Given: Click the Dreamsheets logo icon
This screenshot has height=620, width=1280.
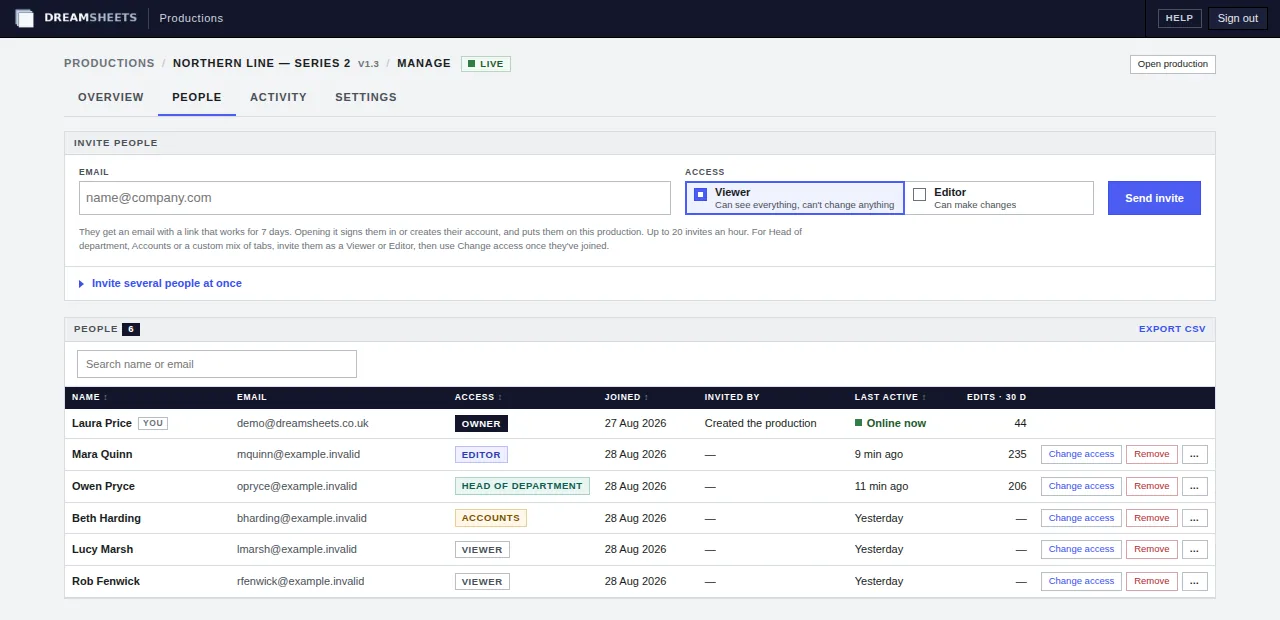Looking at the screenshot, I should 25,18.
